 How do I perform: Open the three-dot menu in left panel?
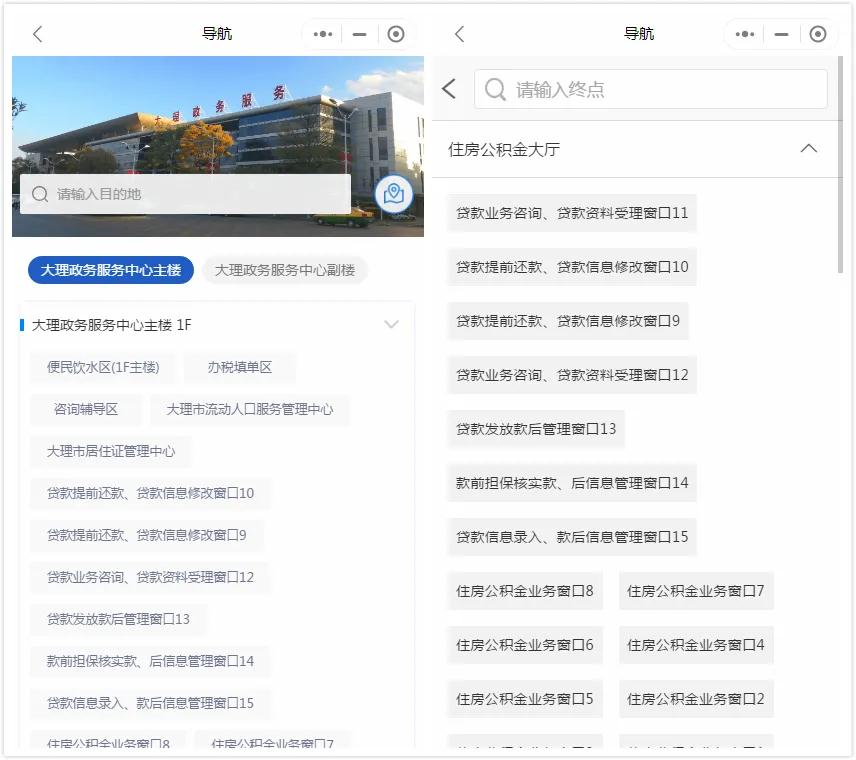(323, 34)
